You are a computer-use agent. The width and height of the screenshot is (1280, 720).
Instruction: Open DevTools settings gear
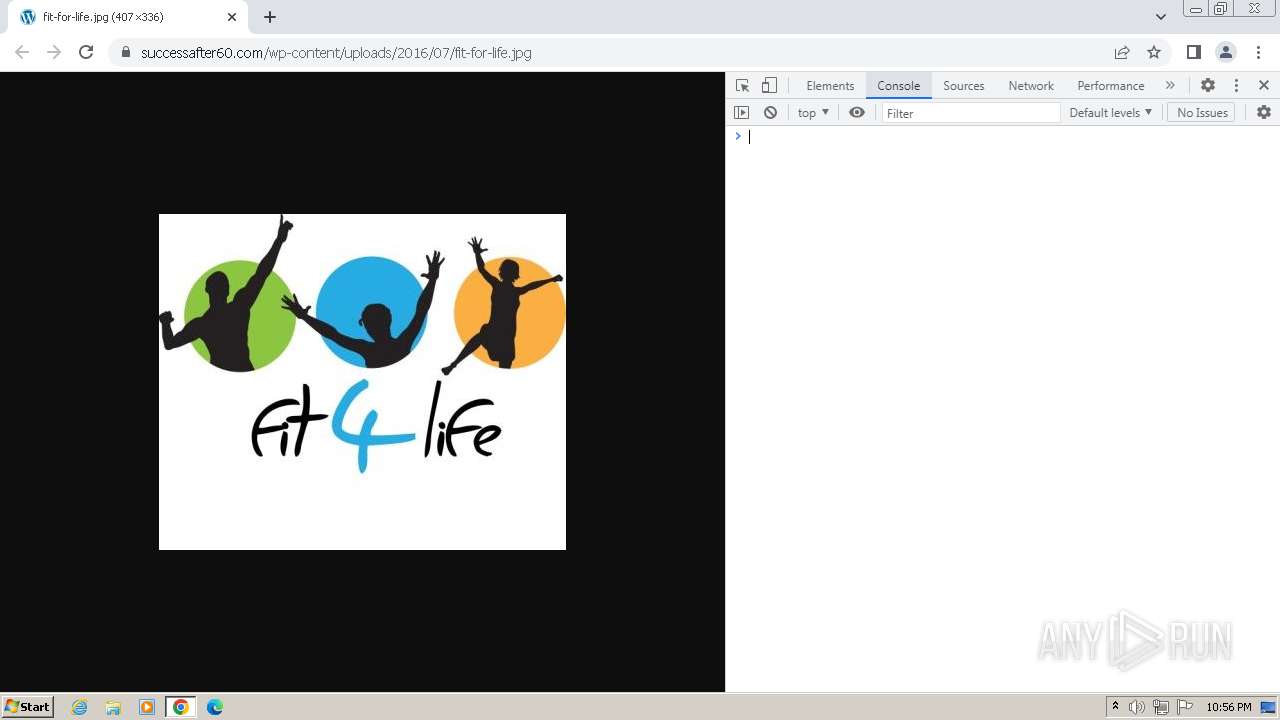click(1208, 86)
